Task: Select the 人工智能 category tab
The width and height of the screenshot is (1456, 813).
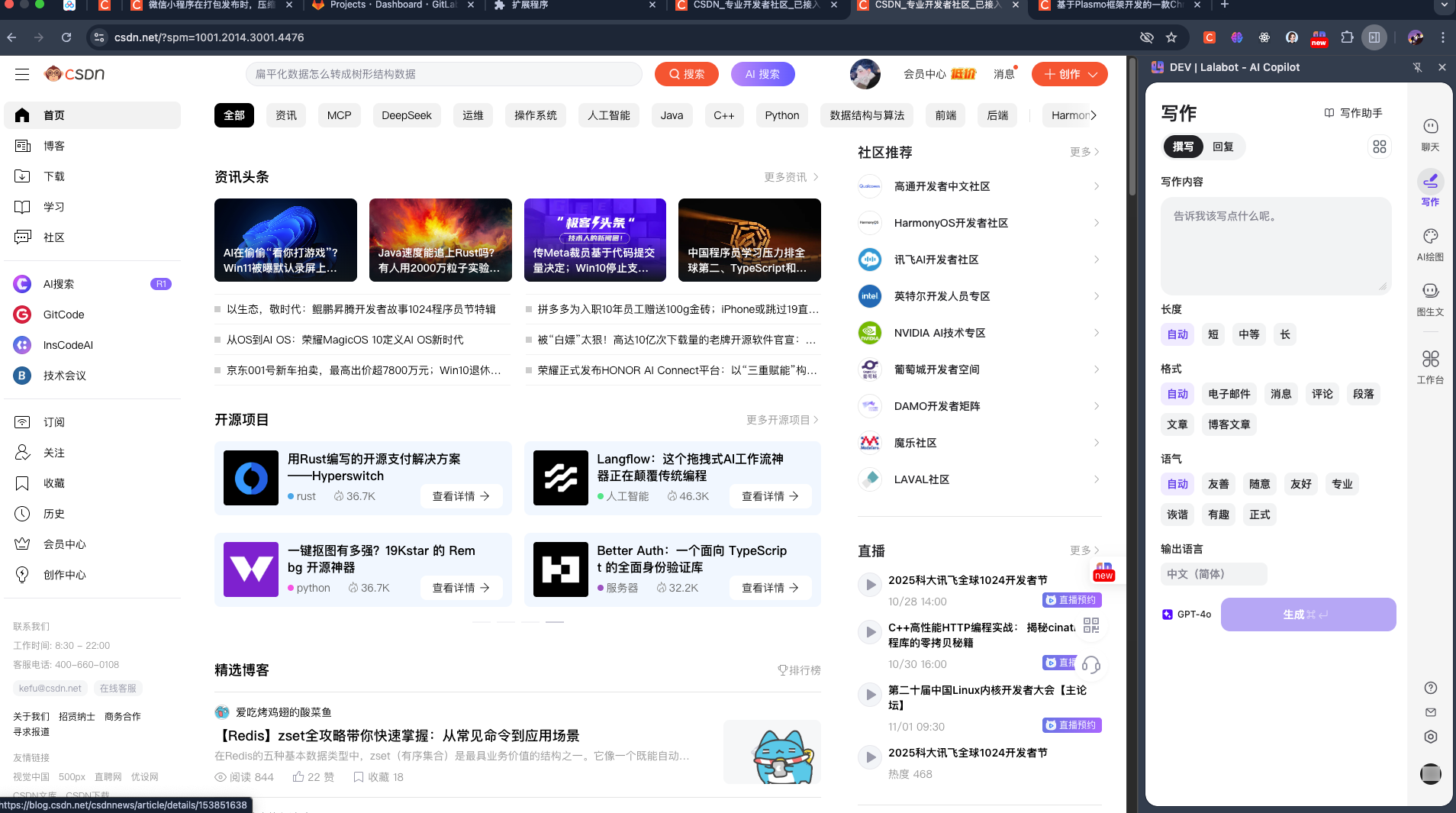Action: pos(608,115)
